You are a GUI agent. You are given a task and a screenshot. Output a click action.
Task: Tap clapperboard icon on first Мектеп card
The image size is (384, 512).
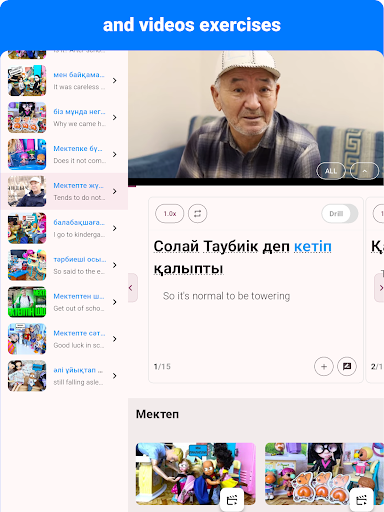232,500
